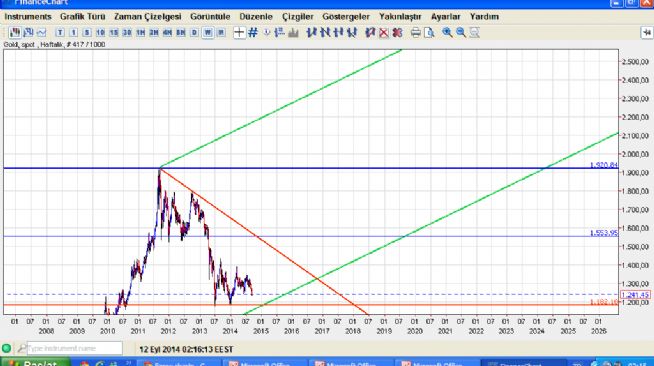Toggle the volume histogram icon
This screenshot has height=366, width=654.
point(293,33)
